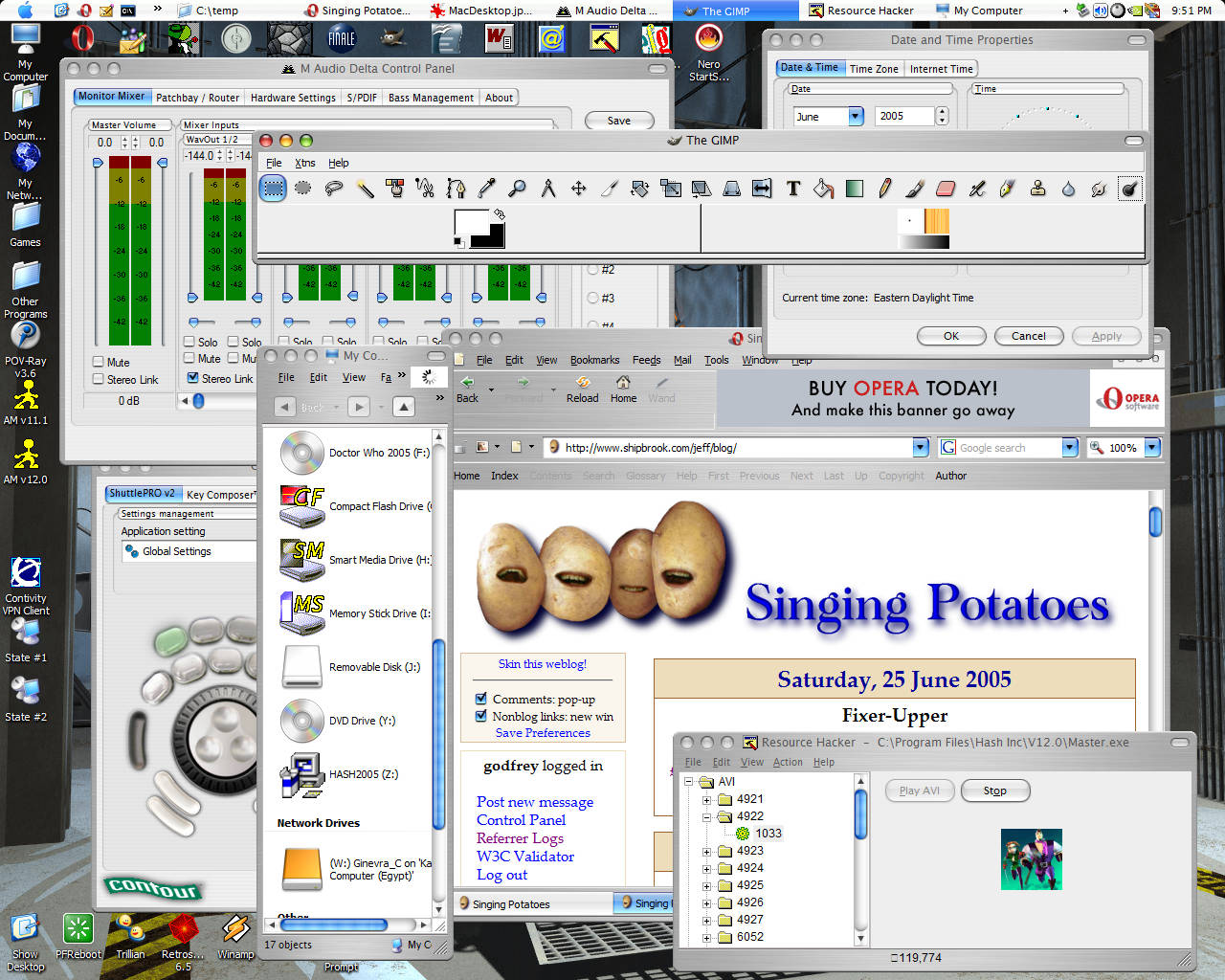Pick the Blend gradient tool
This screenshot has width=1225, height=980.
point(855,189)
